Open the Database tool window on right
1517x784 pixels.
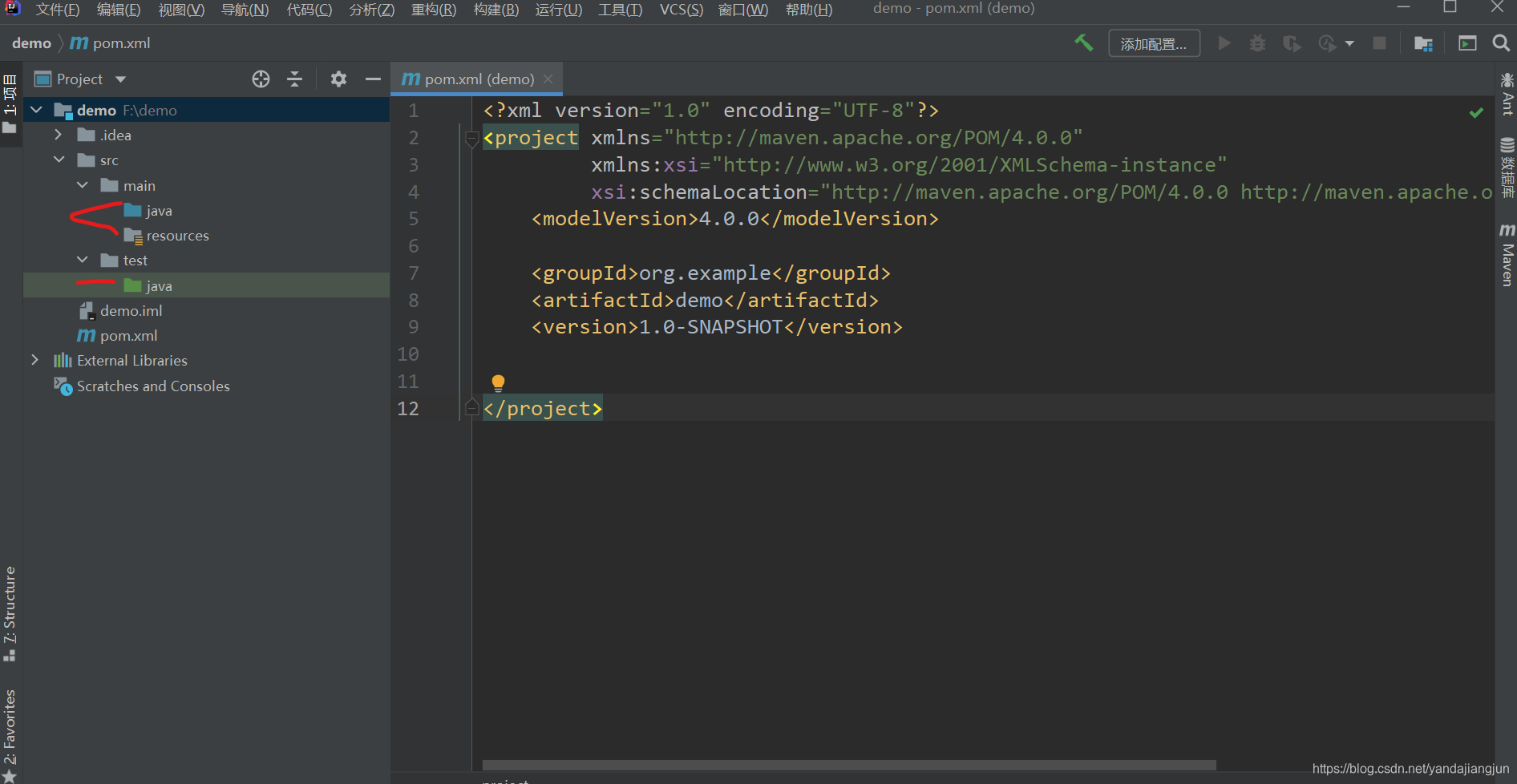pyautogui.click(x=1507, y=168)
